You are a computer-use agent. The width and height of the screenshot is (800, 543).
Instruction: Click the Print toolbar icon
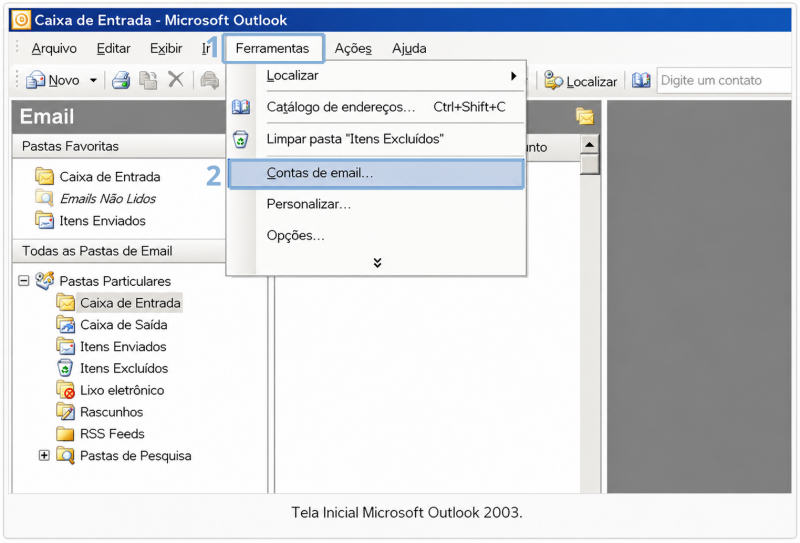121,80
